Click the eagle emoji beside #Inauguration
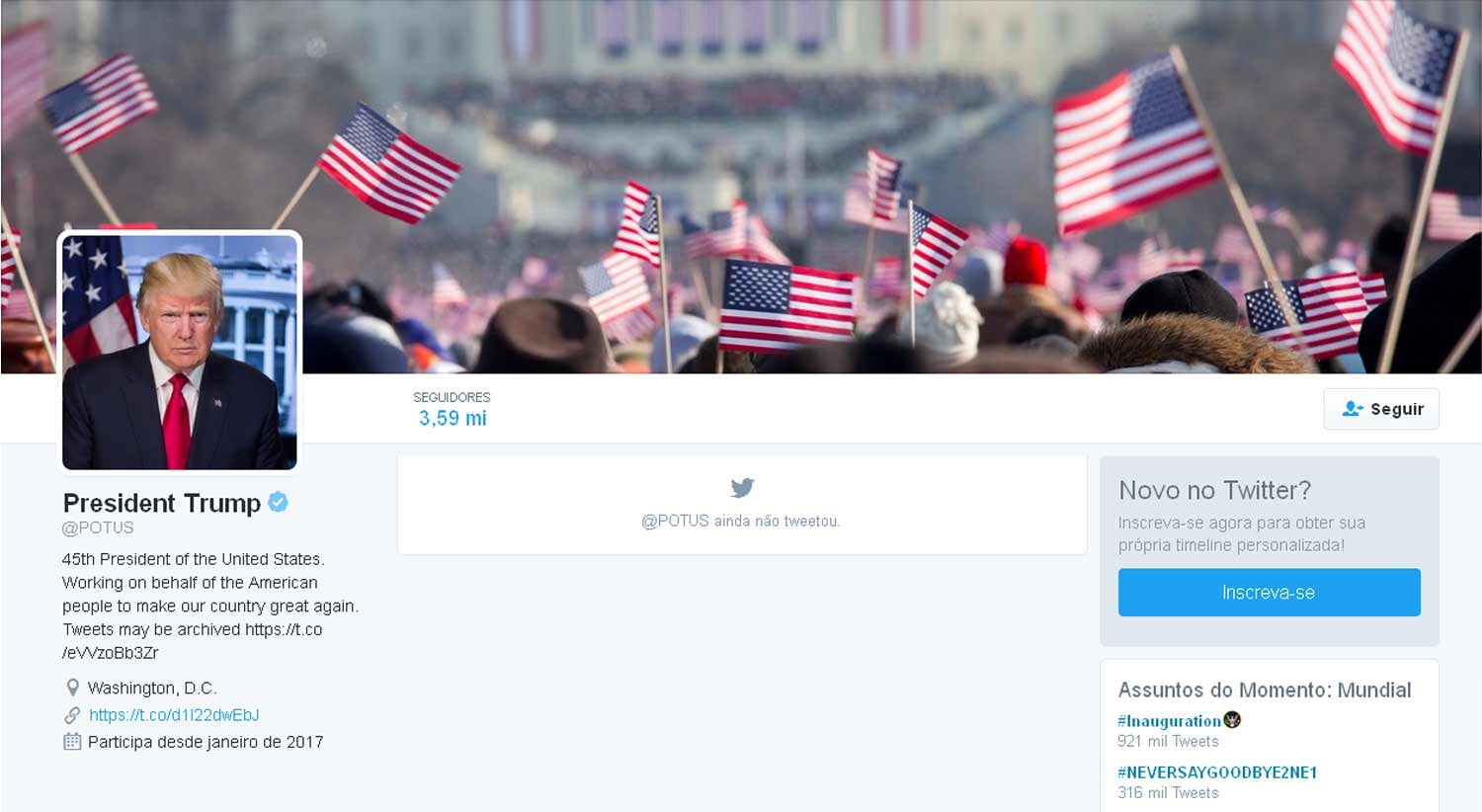This screenshot has width=1482, height=812. click(x=1232, y=720)
